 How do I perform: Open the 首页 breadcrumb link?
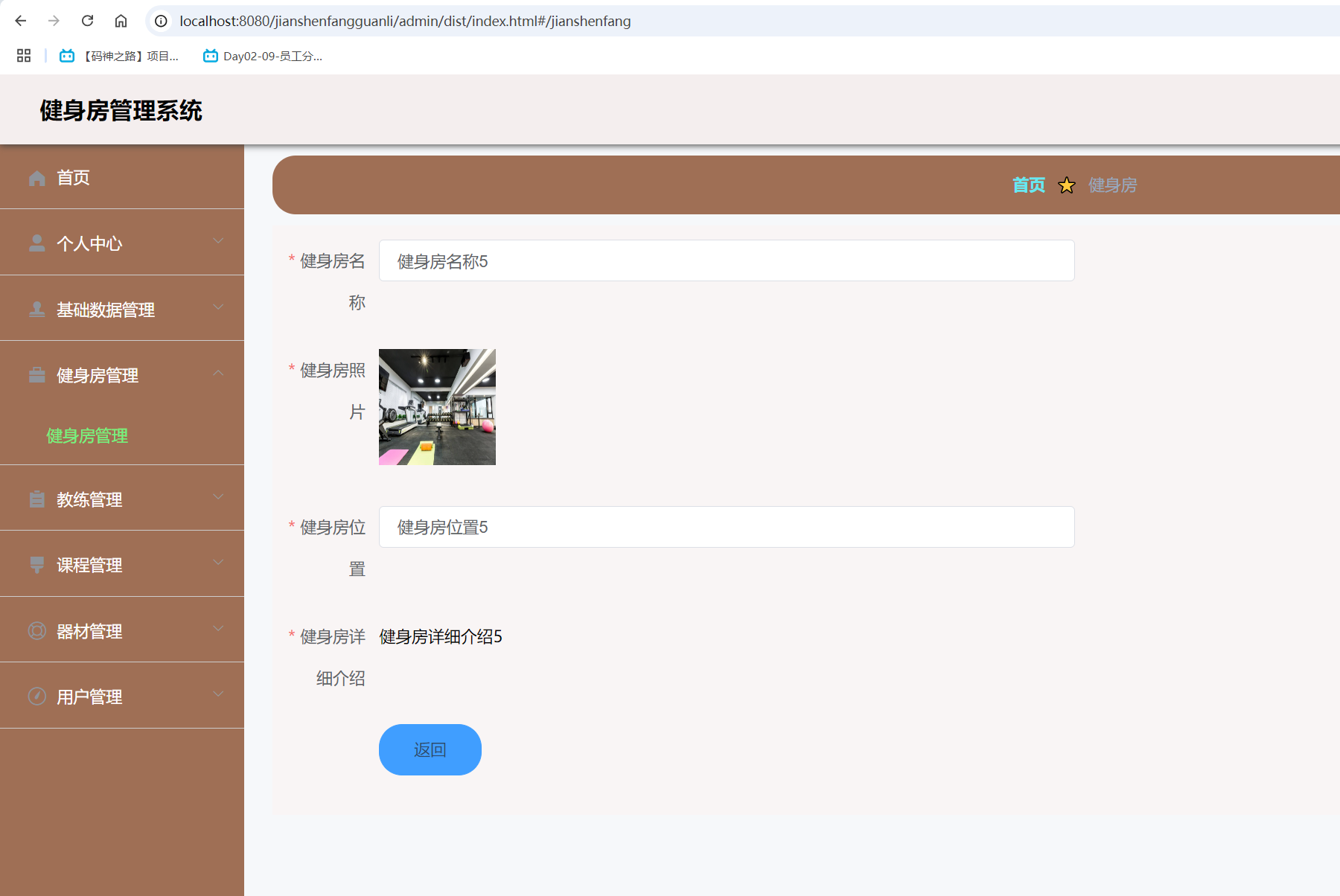click(x=1027, y=185)
